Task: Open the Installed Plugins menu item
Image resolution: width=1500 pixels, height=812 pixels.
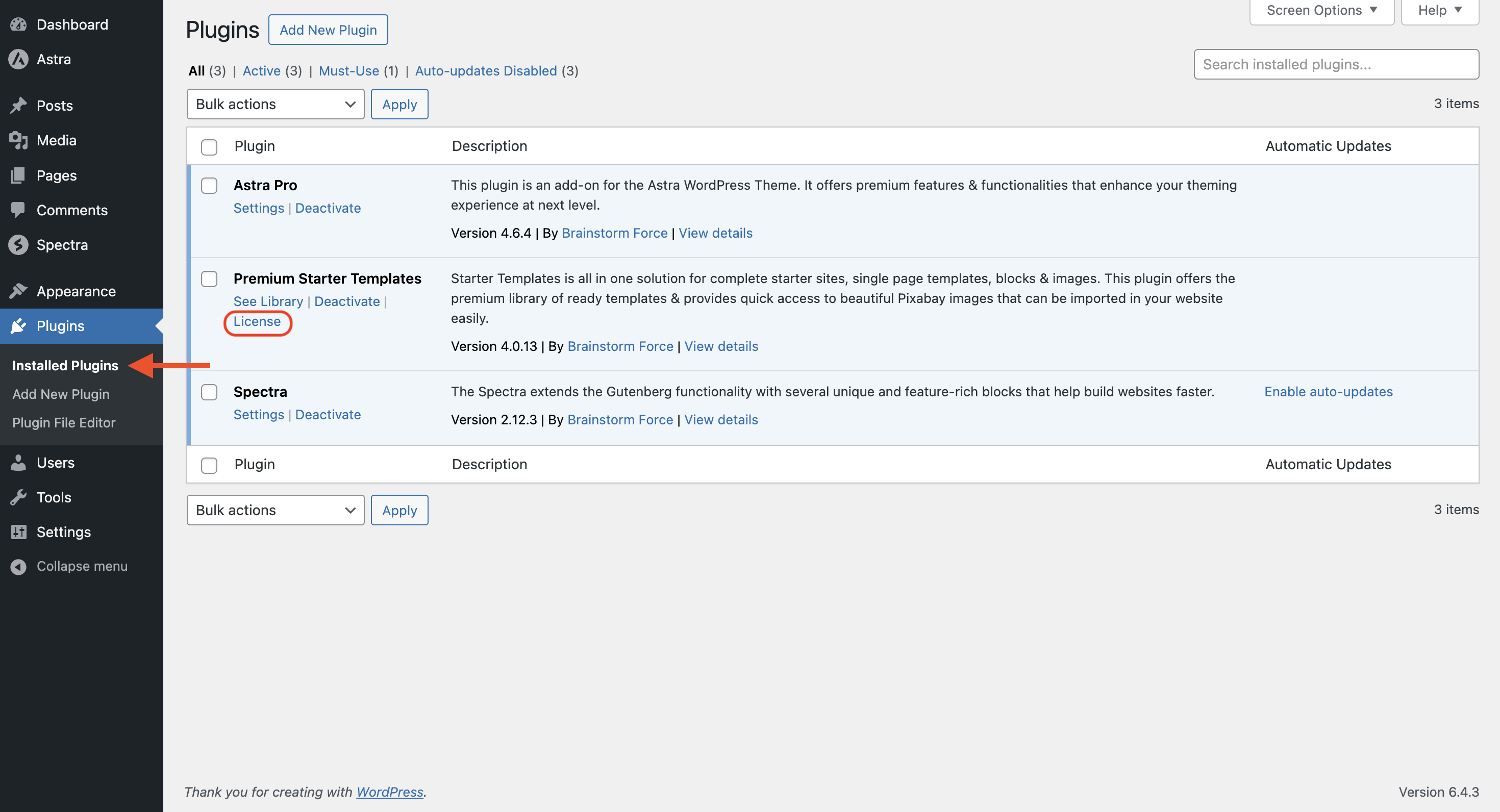Action: tap(64, 365)
